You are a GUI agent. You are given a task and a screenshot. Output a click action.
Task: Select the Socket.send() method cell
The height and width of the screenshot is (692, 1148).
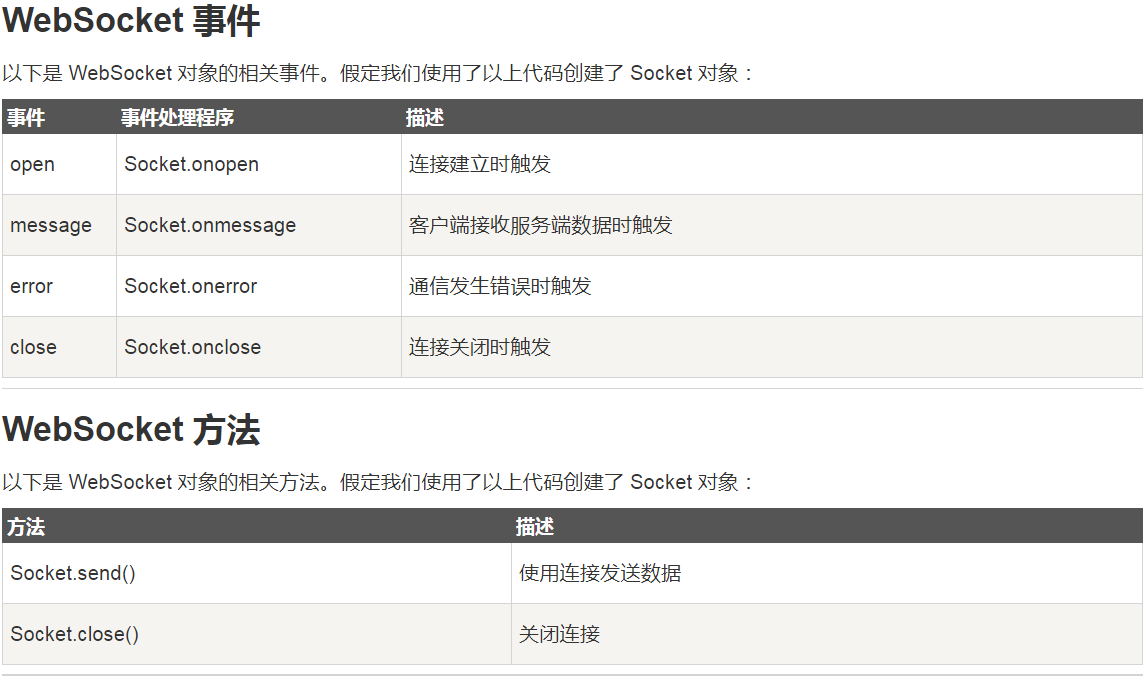pos(73,573)
